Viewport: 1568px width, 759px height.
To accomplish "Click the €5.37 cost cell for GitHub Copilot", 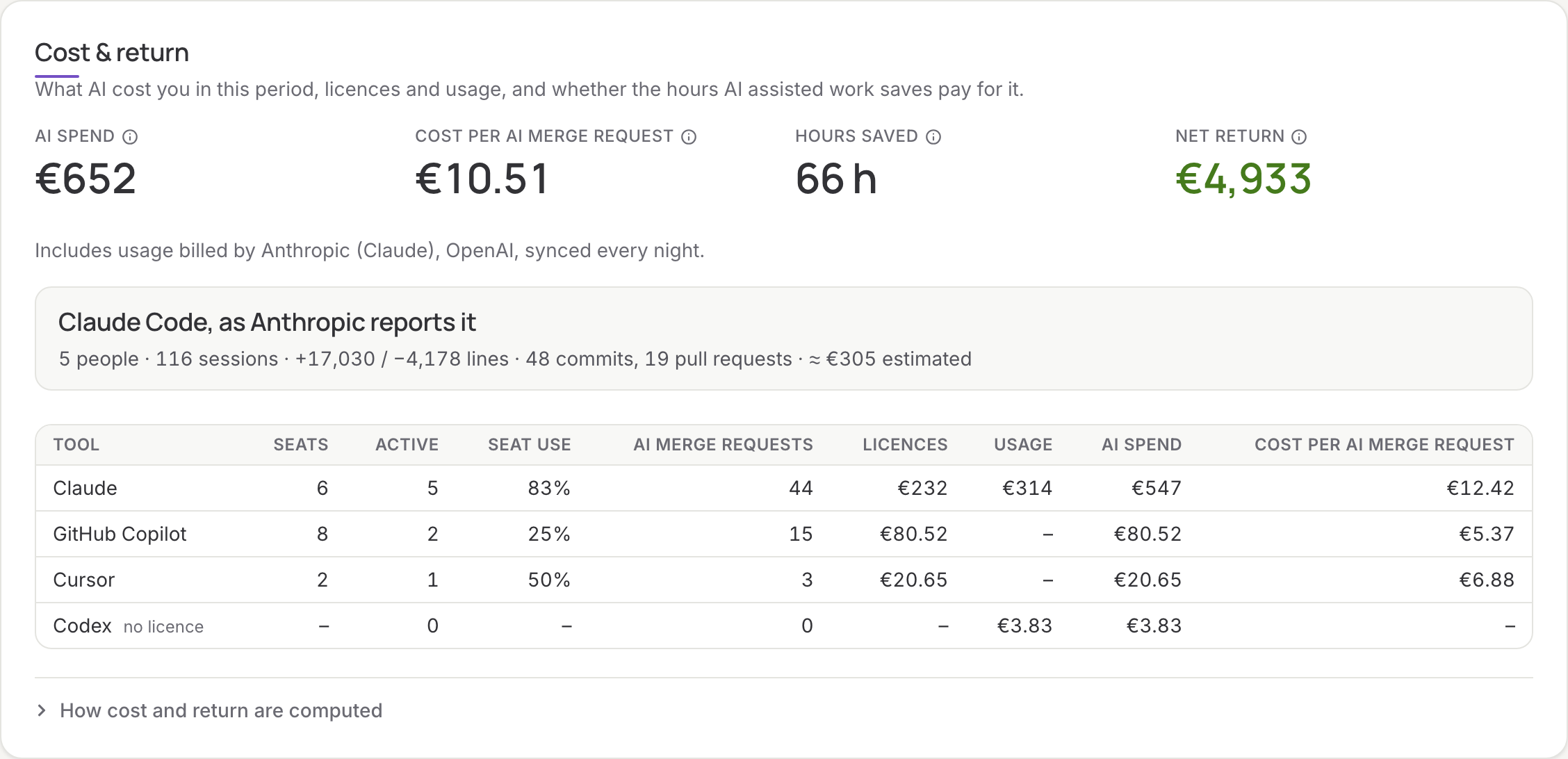I will coord(1486,534).
